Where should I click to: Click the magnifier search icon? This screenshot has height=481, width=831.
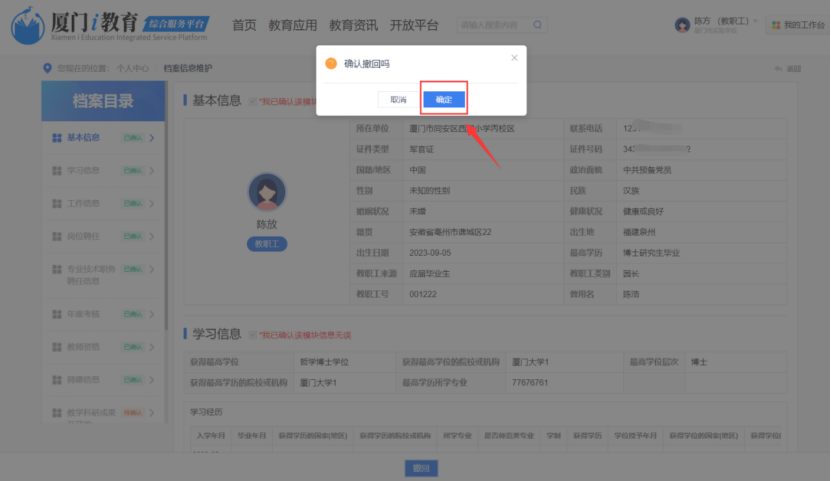tap(538, 25)
